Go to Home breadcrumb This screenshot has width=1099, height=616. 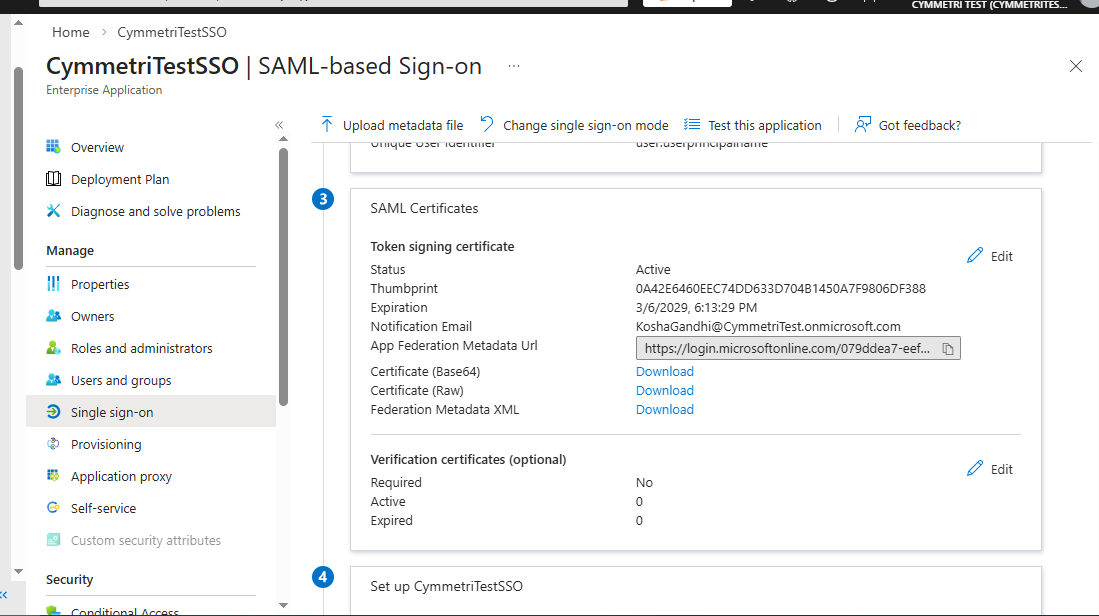[71, 32]
